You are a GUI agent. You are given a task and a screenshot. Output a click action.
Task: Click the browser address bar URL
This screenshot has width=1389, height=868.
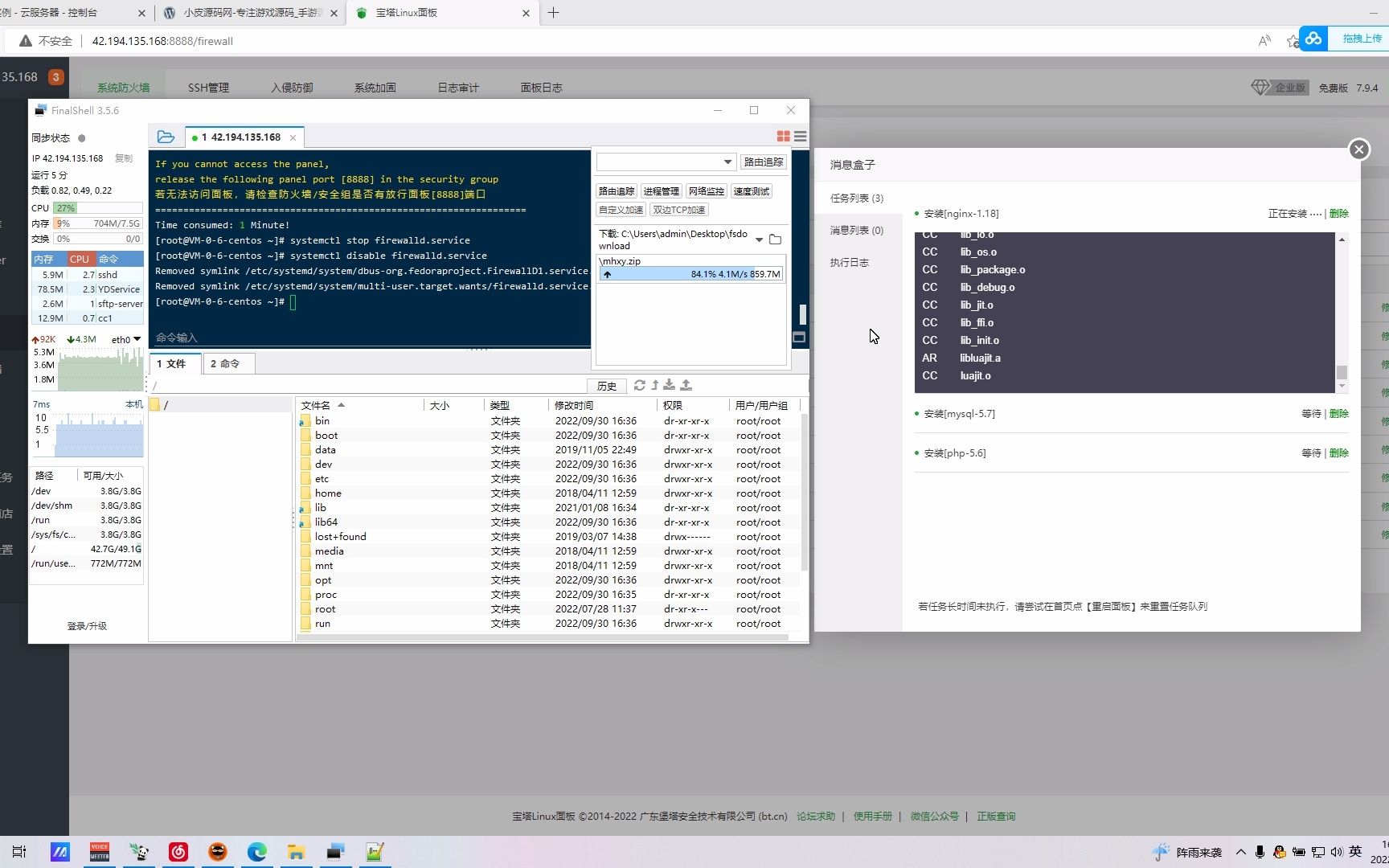tap(162, 41)
